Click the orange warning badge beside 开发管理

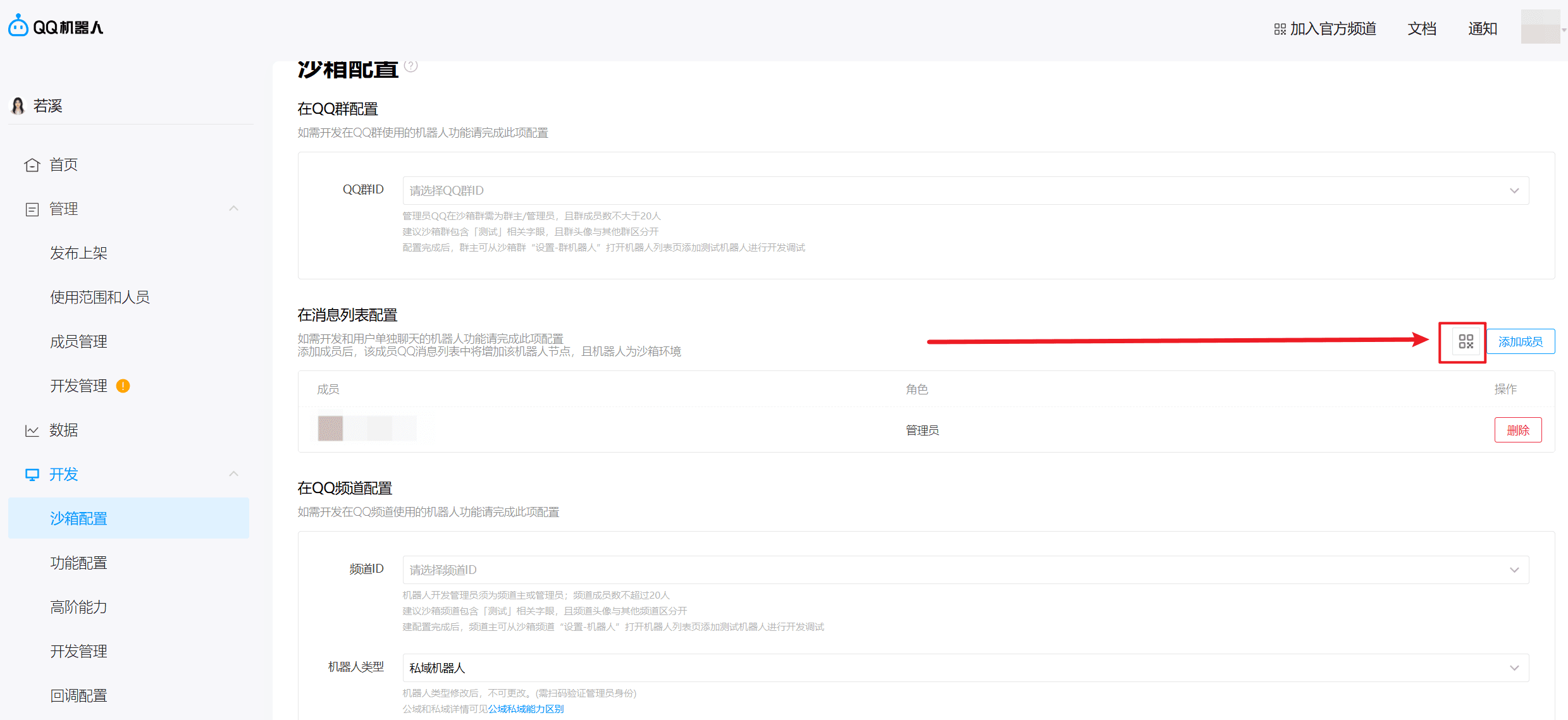(123, 386)
